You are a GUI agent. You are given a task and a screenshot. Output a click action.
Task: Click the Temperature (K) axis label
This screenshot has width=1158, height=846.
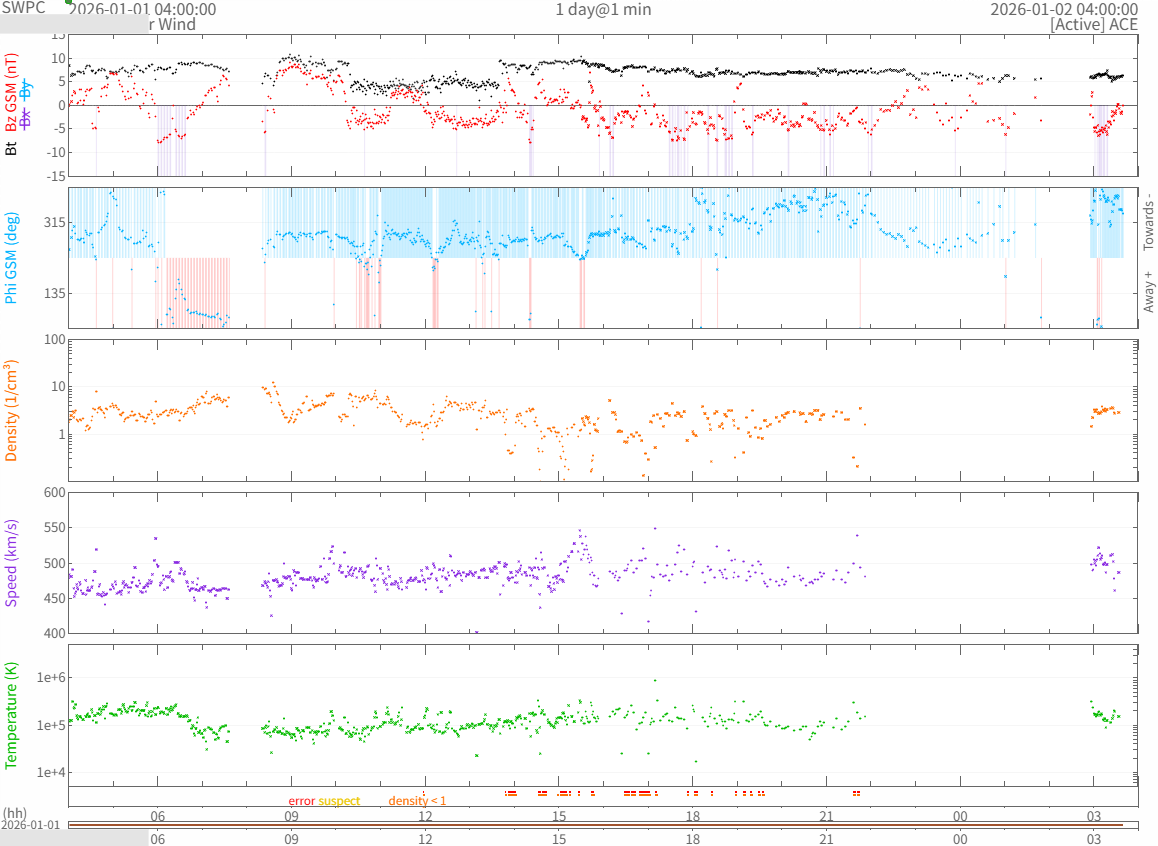pyautogui.click(x=12, y=714)
